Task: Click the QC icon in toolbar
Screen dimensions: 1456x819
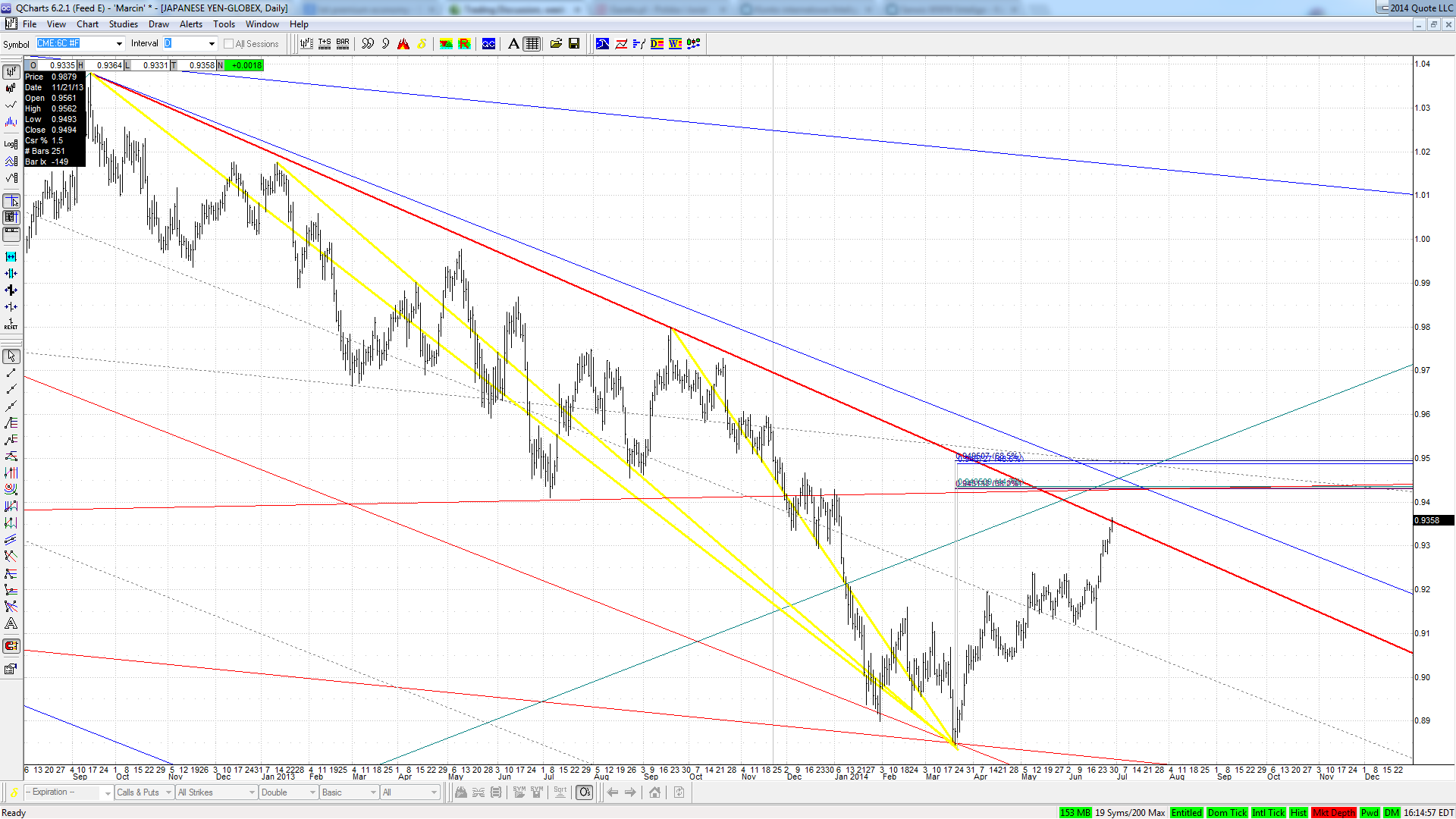Action: tap(489, 44)
